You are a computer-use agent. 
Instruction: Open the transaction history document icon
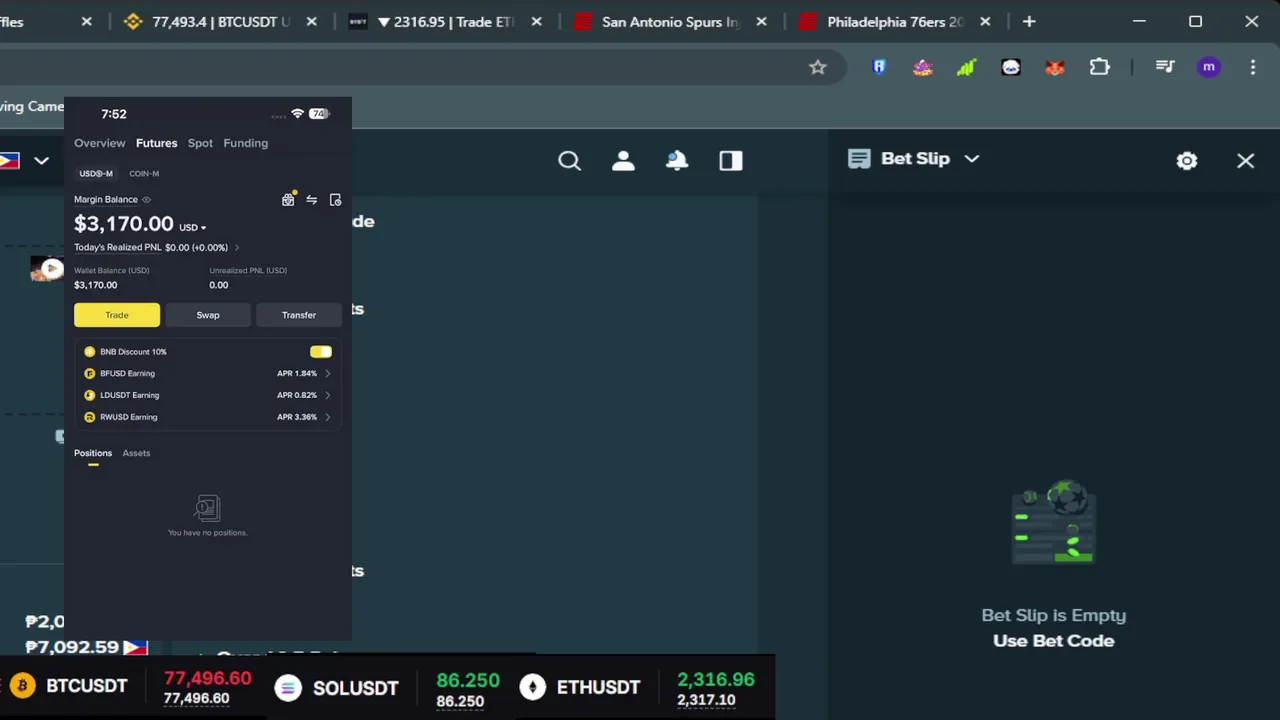point(335,200)
